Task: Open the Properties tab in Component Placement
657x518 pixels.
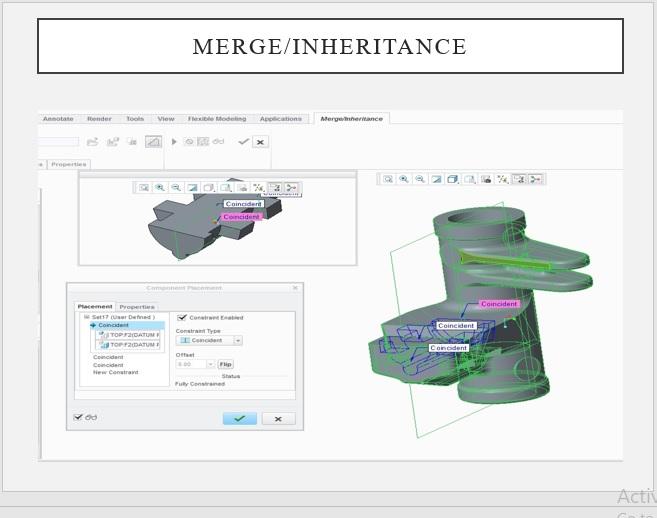Action: [137, 307]
